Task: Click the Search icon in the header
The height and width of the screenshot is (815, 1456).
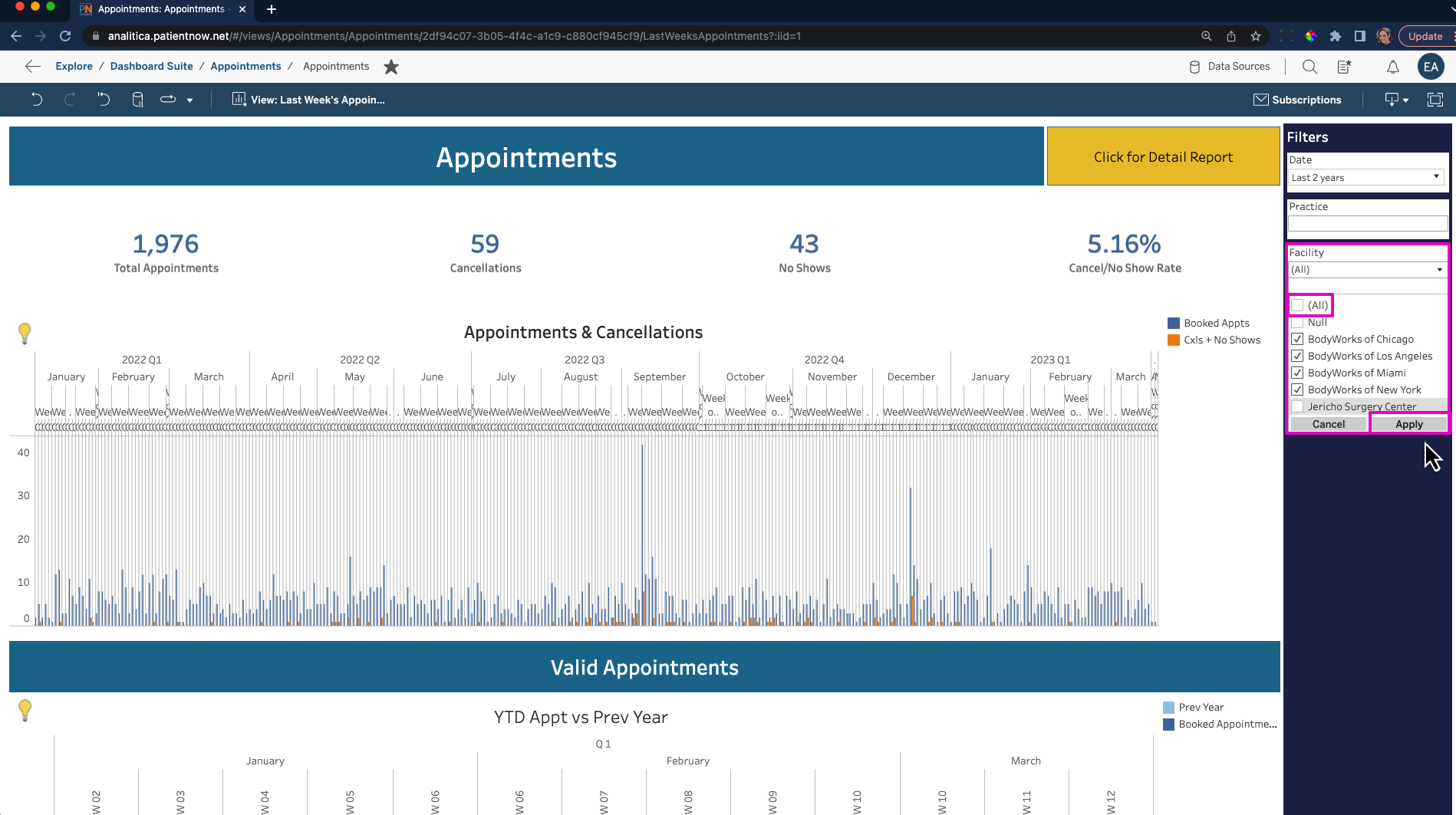Action: point(1310,67)
